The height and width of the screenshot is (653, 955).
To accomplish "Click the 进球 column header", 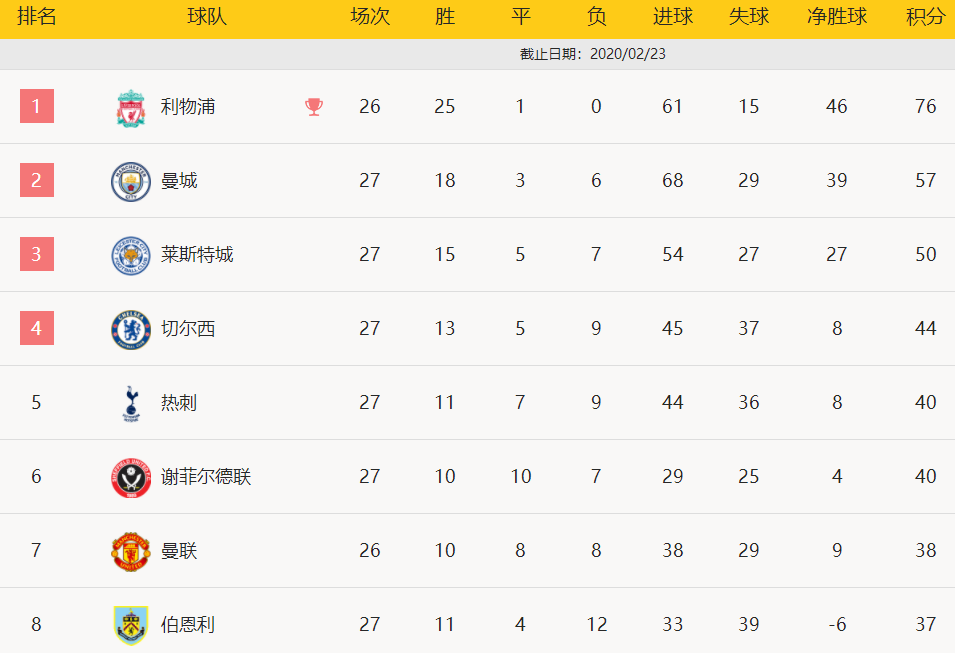I will click(672, 16).
